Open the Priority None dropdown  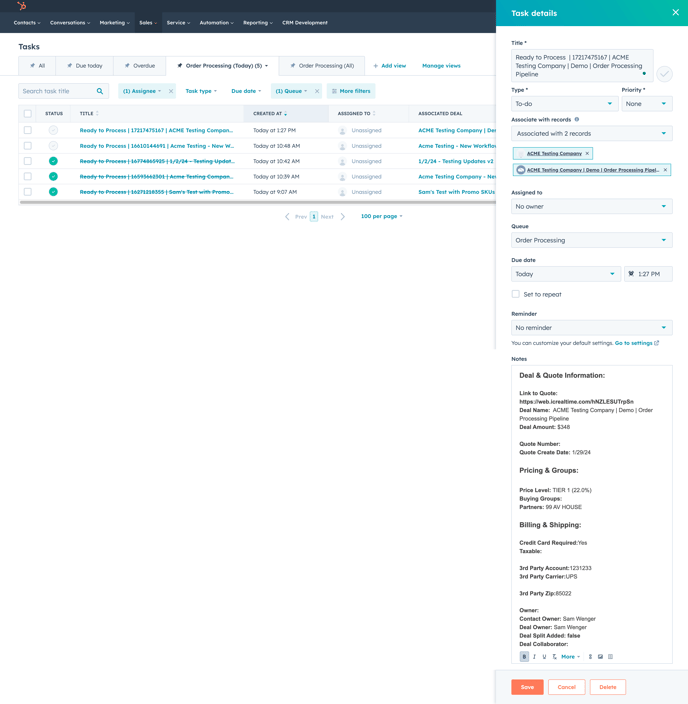(x=647, y=104)
